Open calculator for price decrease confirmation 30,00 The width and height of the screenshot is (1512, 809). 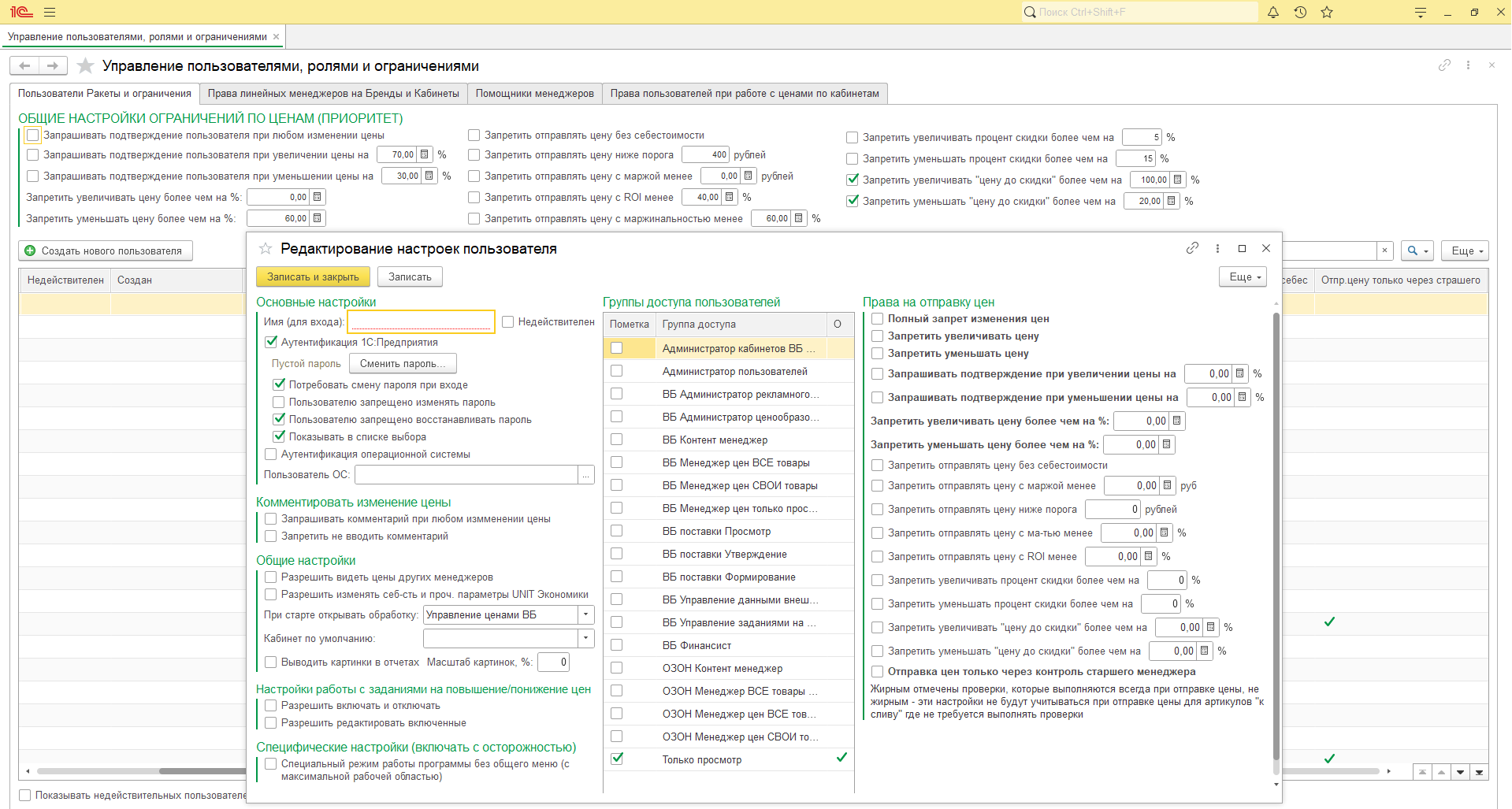[429, 176]
